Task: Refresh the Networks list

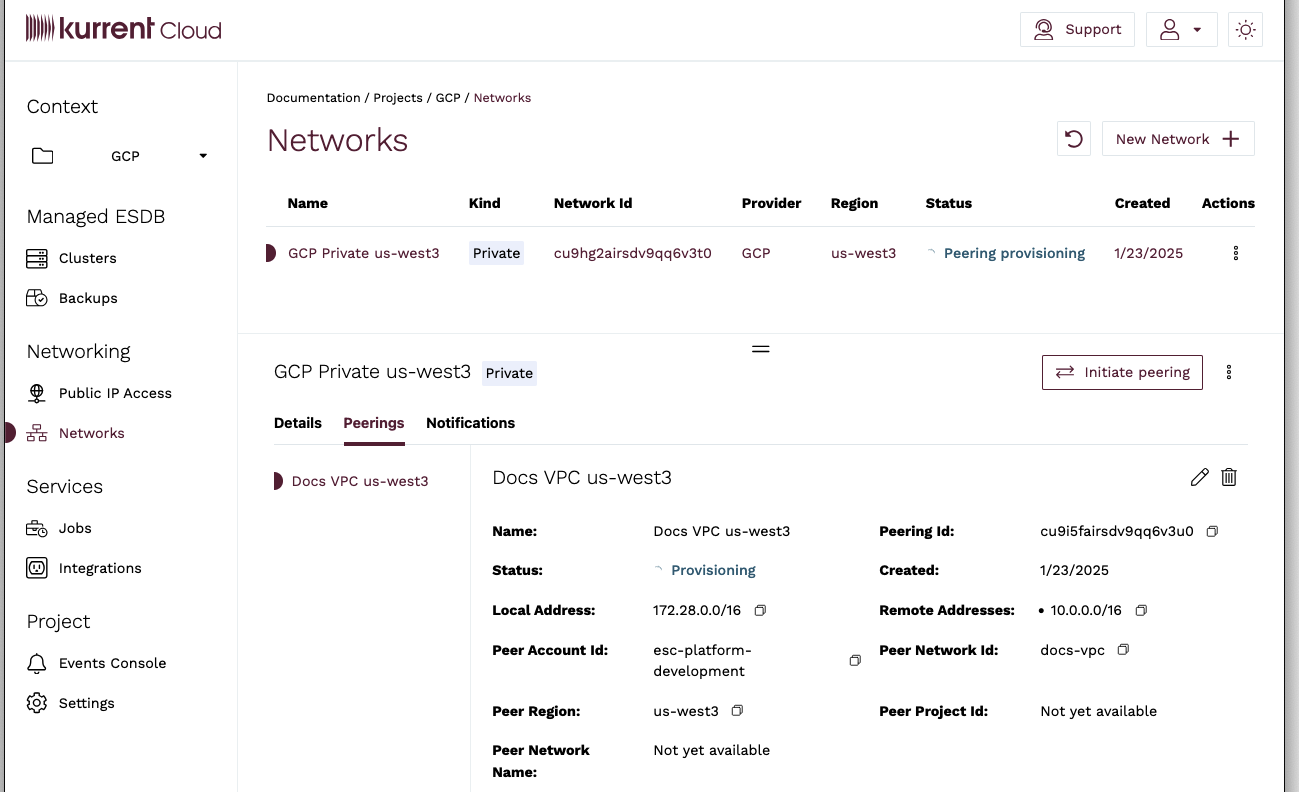Action: 1073,138
